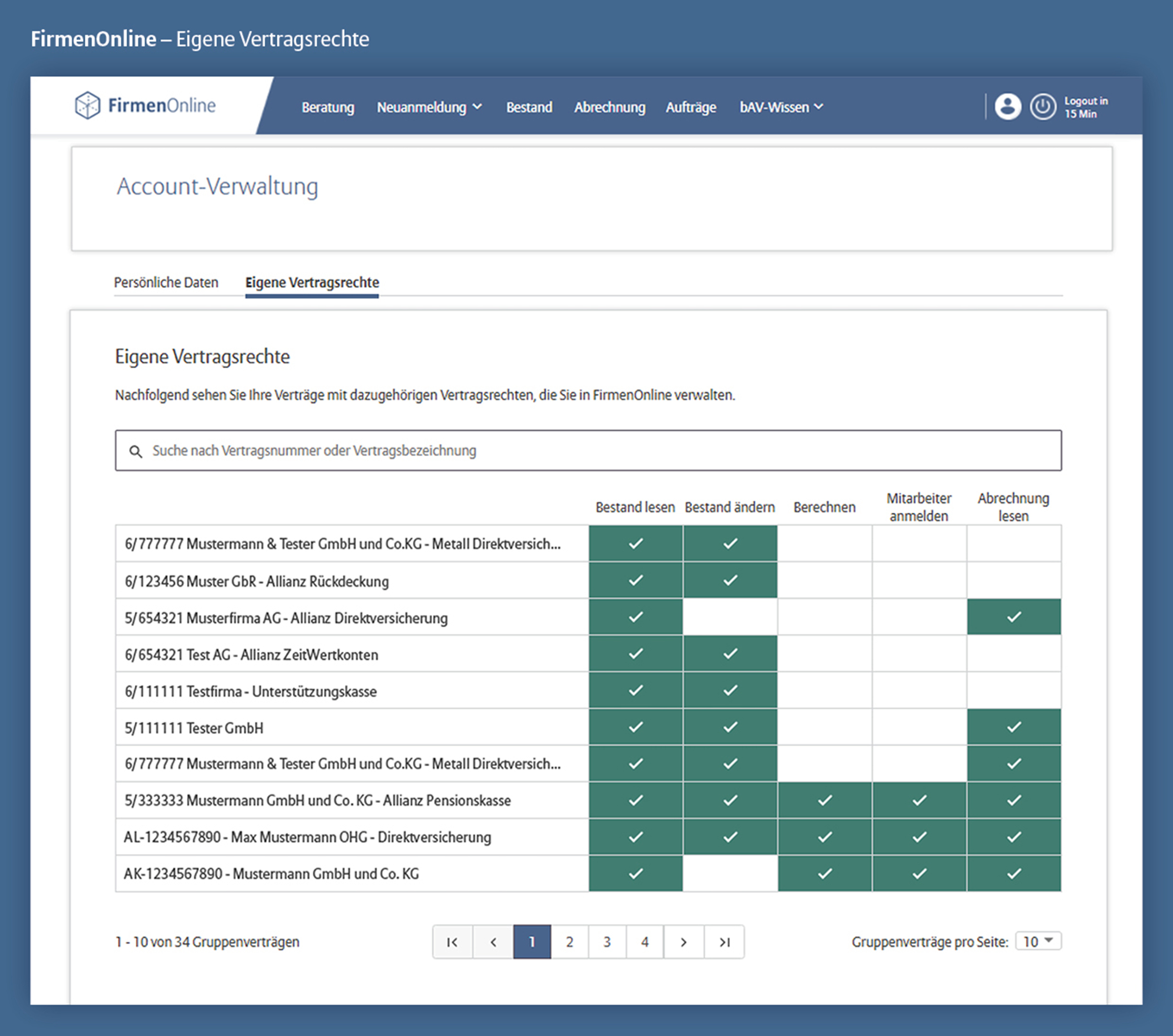The image size is (1173, 1036).
Task: Go to next page arrow
Action: pyautogui.click(x=684, y=942)
